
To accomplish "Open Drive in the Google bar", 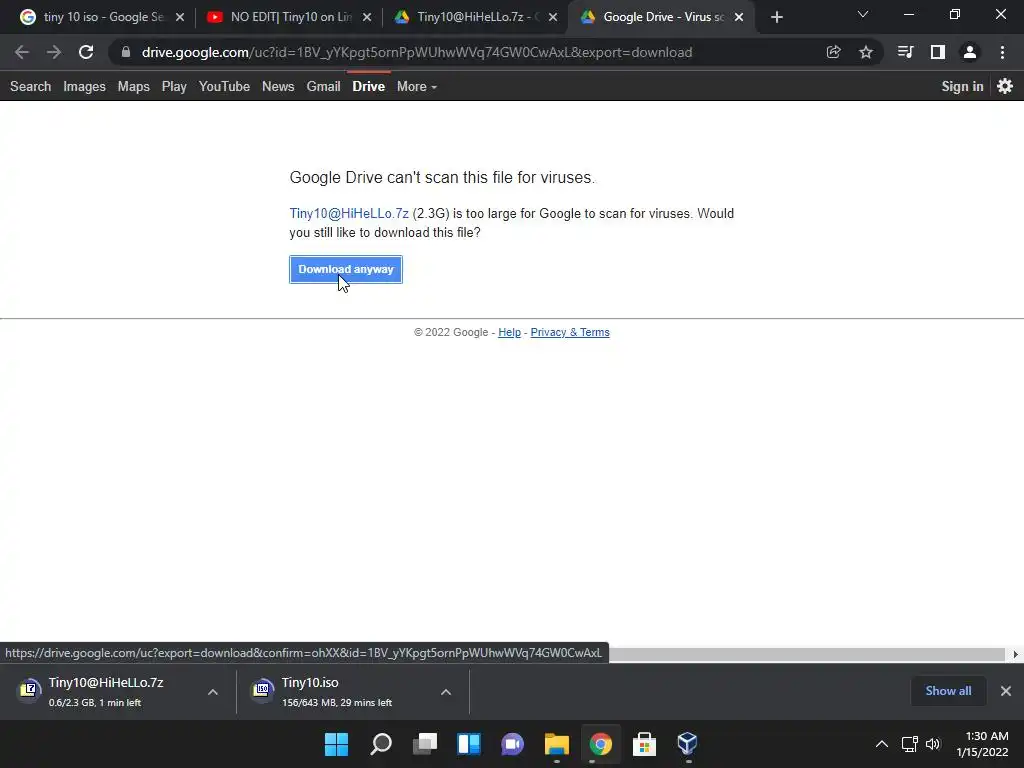I will (x=368, y=86).
